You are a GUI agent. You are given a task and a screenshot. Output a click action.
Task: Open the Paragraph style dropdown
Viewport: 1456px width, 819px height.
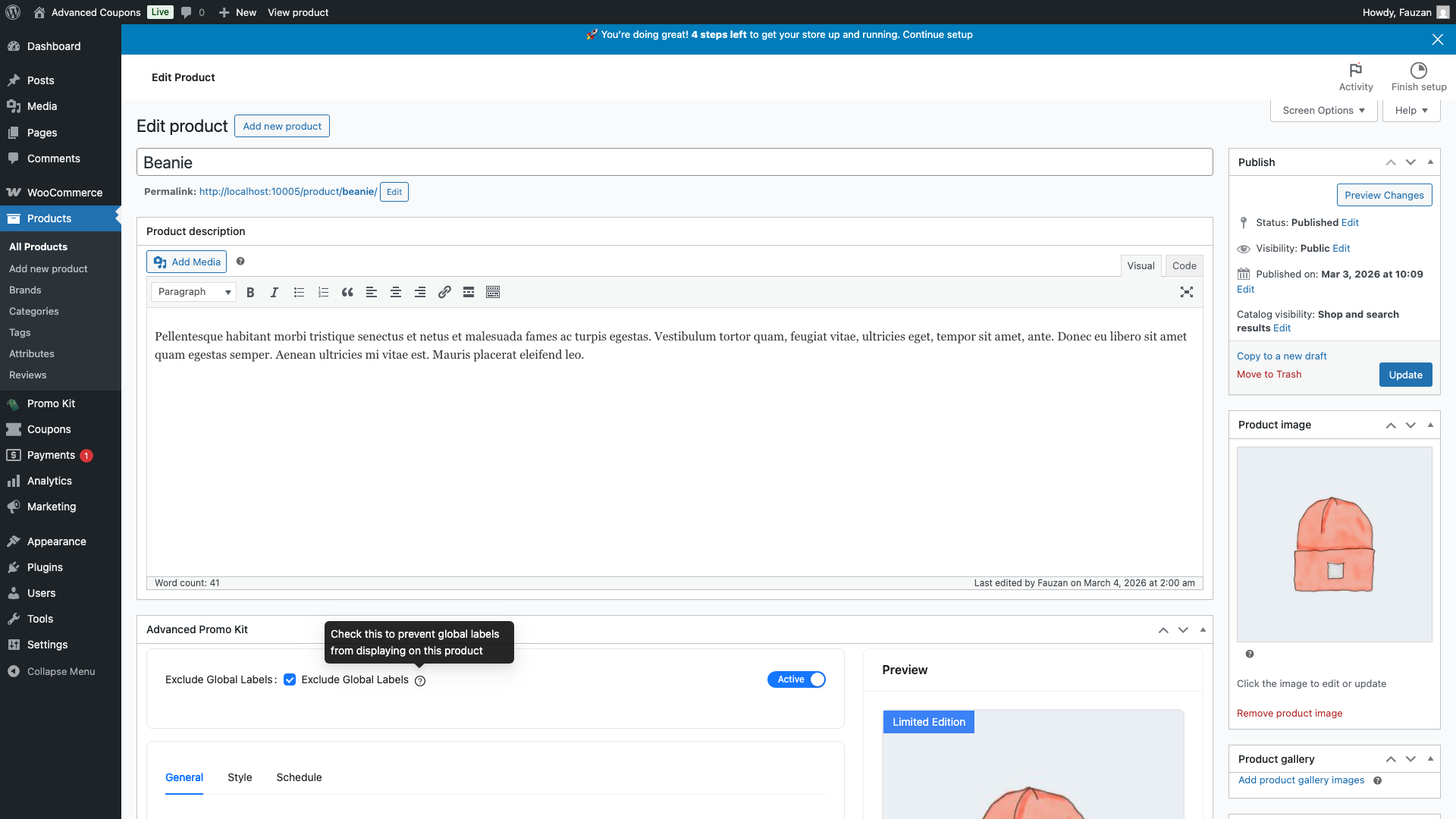(x=193, y=292)
